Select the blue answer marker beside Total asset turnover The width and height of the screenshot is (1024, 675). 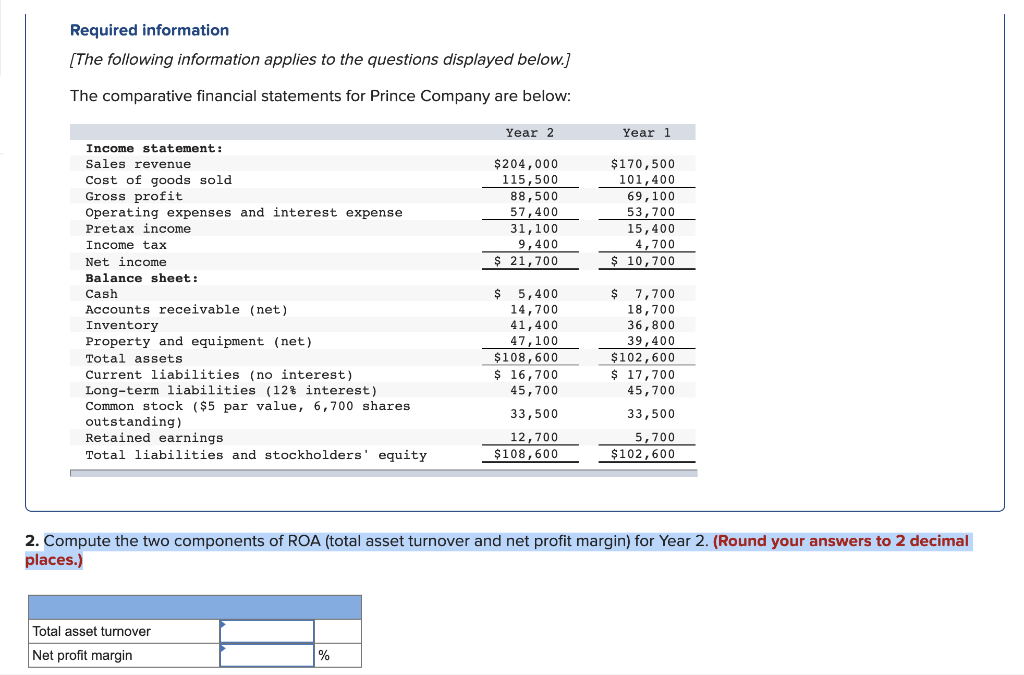224,625
